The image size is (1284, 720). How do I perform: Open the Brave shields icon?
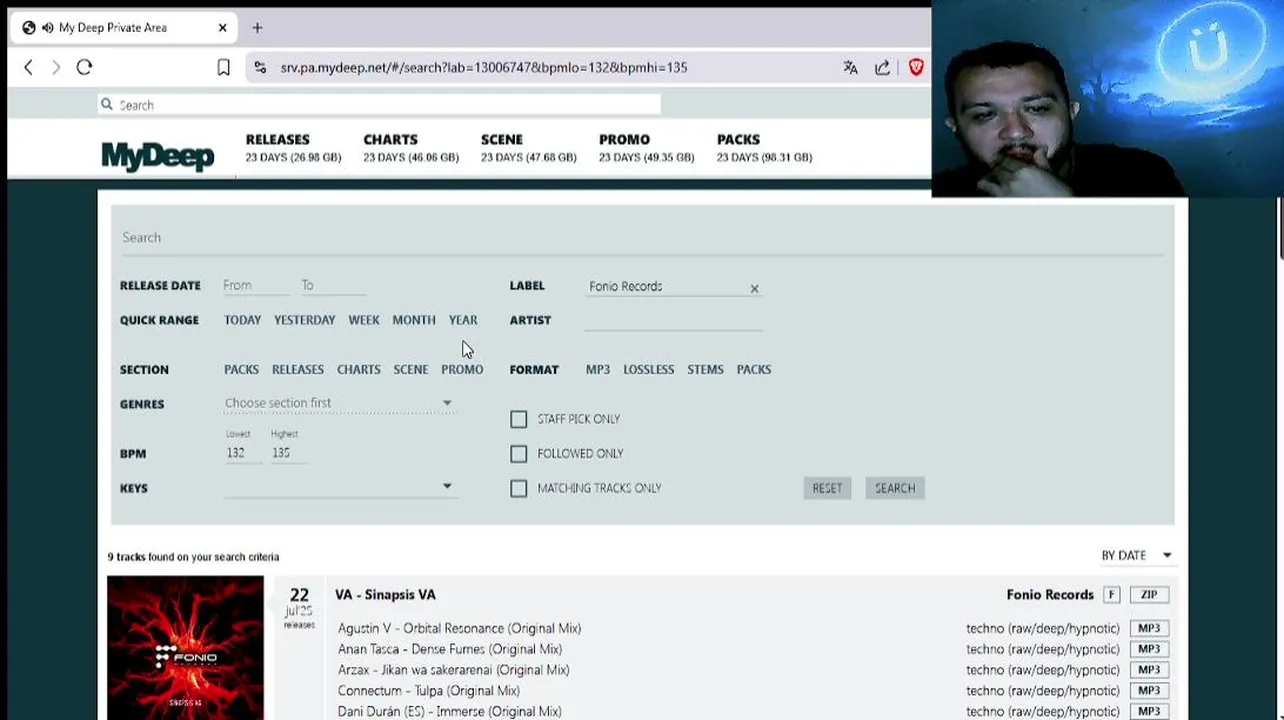tap(915, 67)
